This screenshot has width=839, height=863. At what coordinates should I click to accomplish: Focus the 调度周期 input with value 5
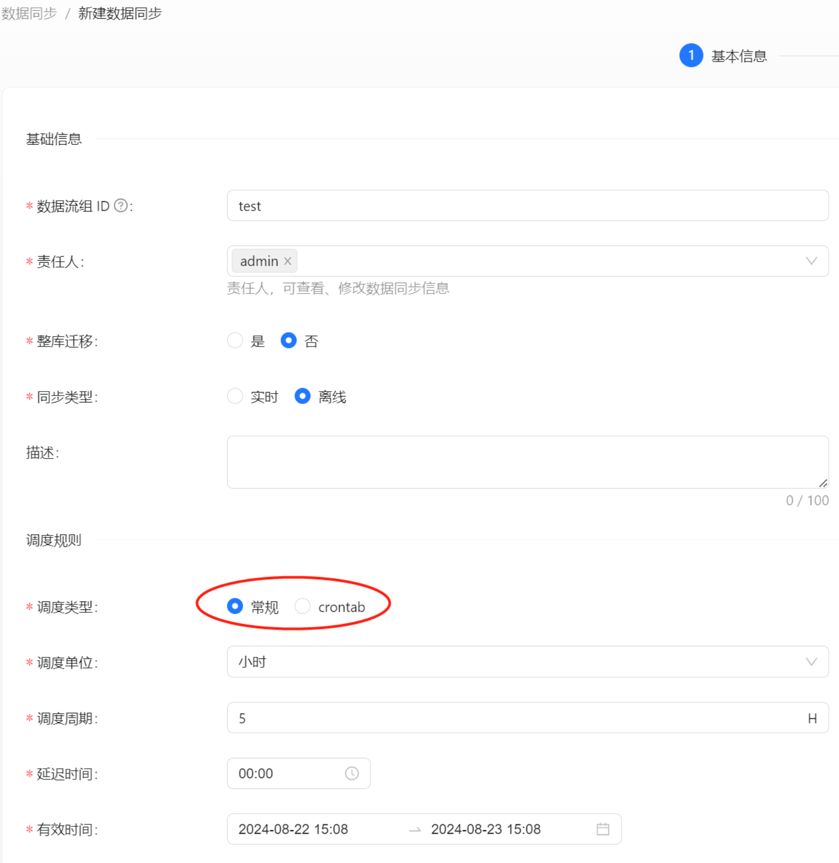coord(515,718)
